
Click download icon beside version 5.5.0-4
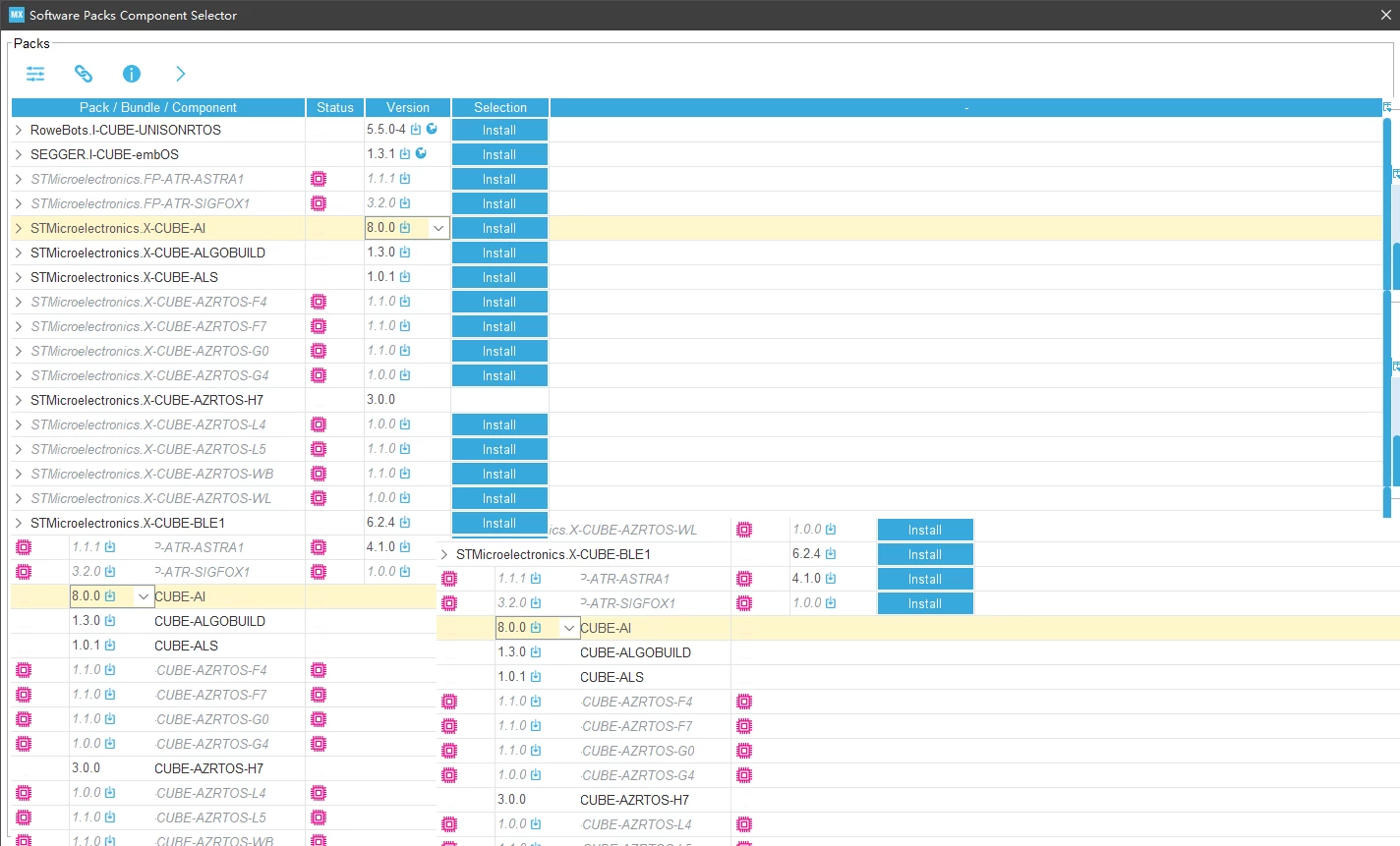[x=416, y=130]
